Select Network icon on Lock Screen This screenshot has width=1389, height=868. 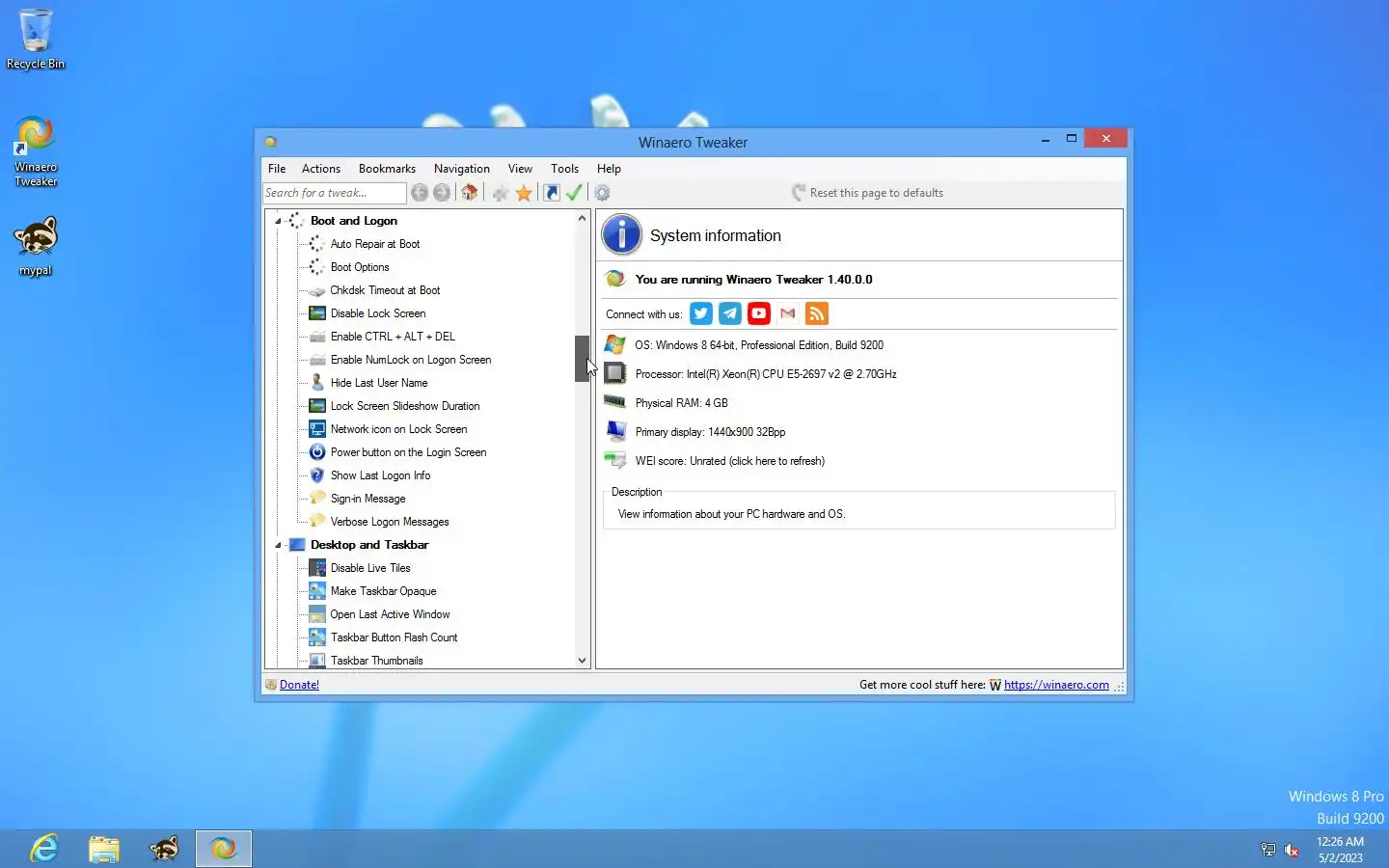[398, 429]
